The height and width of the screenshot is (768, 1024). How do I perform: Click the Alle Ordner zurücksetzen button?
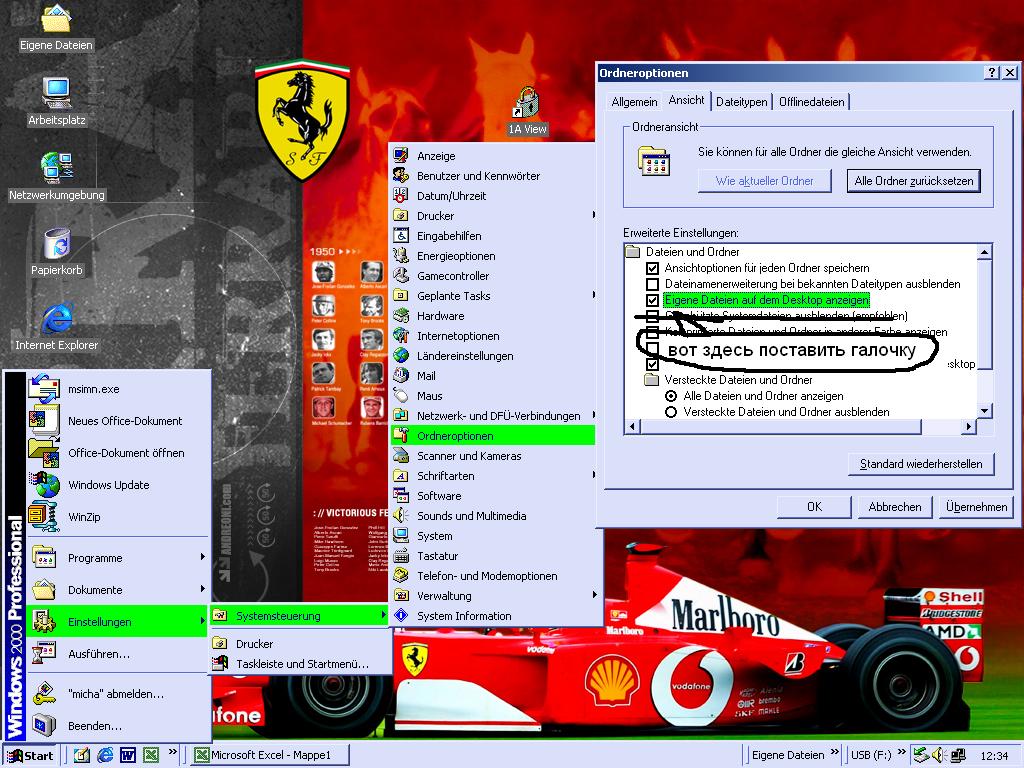point(914,181)
